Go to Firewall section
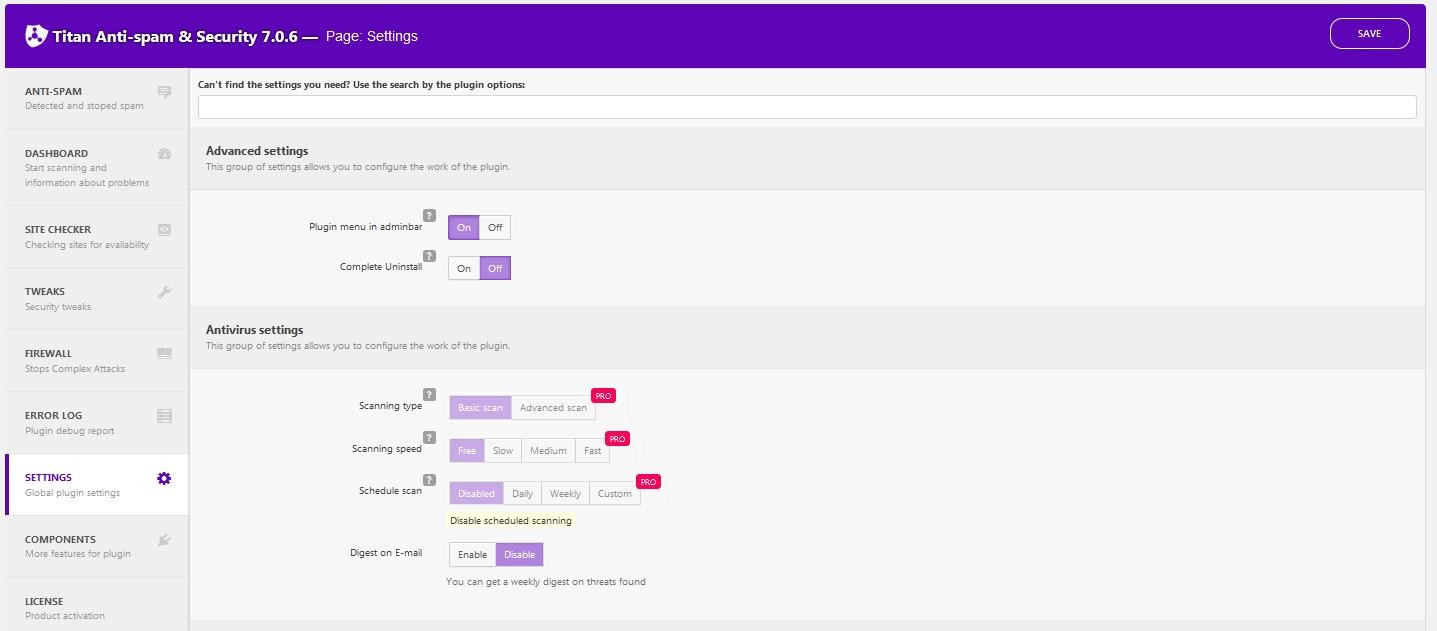Viewport: 1437px width, 631px height. tap(96, 361)
